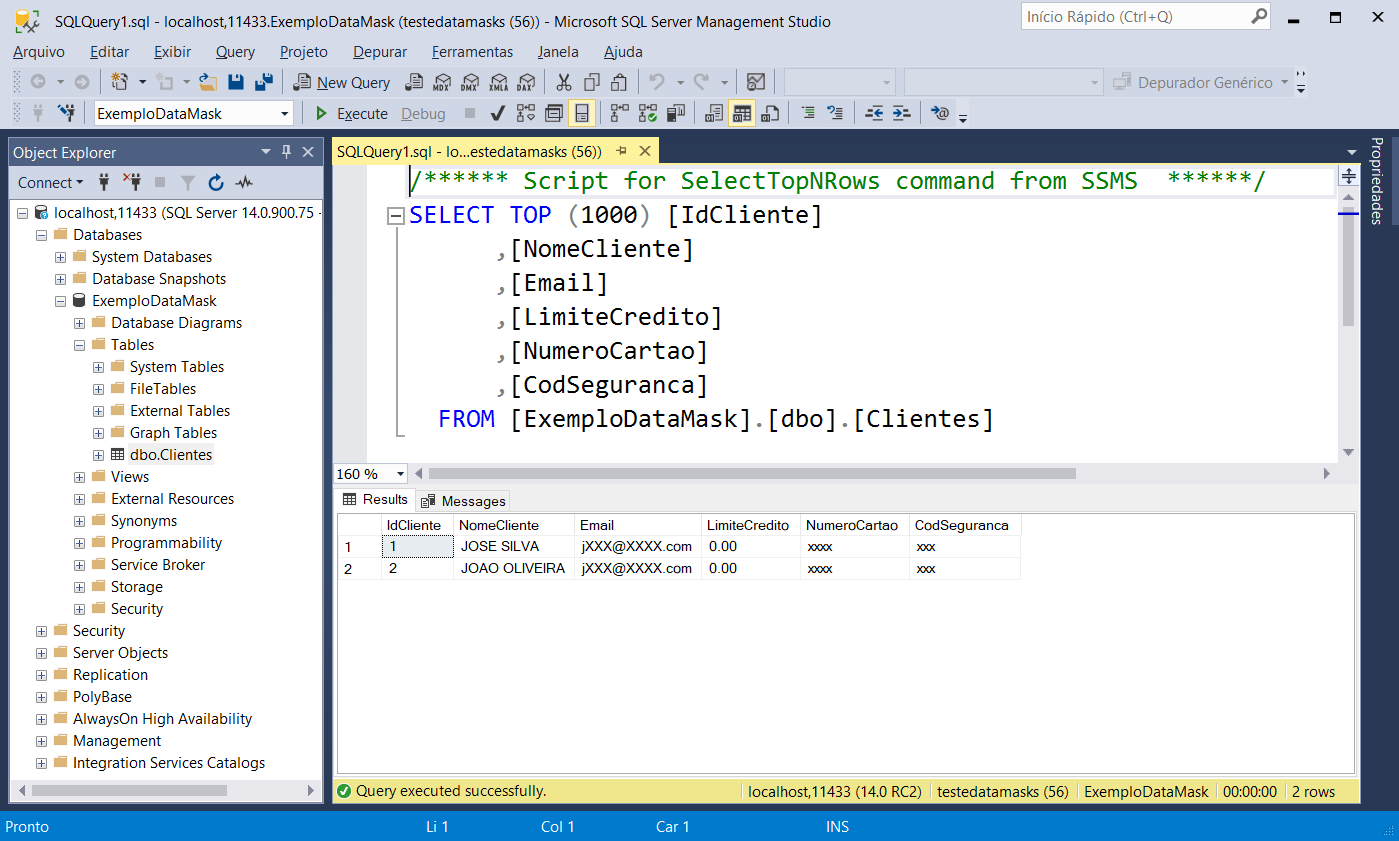Click the New Query button
The width and height of the screenshot is (1399, 841).
pyautogui.click(x=341, y=82)
